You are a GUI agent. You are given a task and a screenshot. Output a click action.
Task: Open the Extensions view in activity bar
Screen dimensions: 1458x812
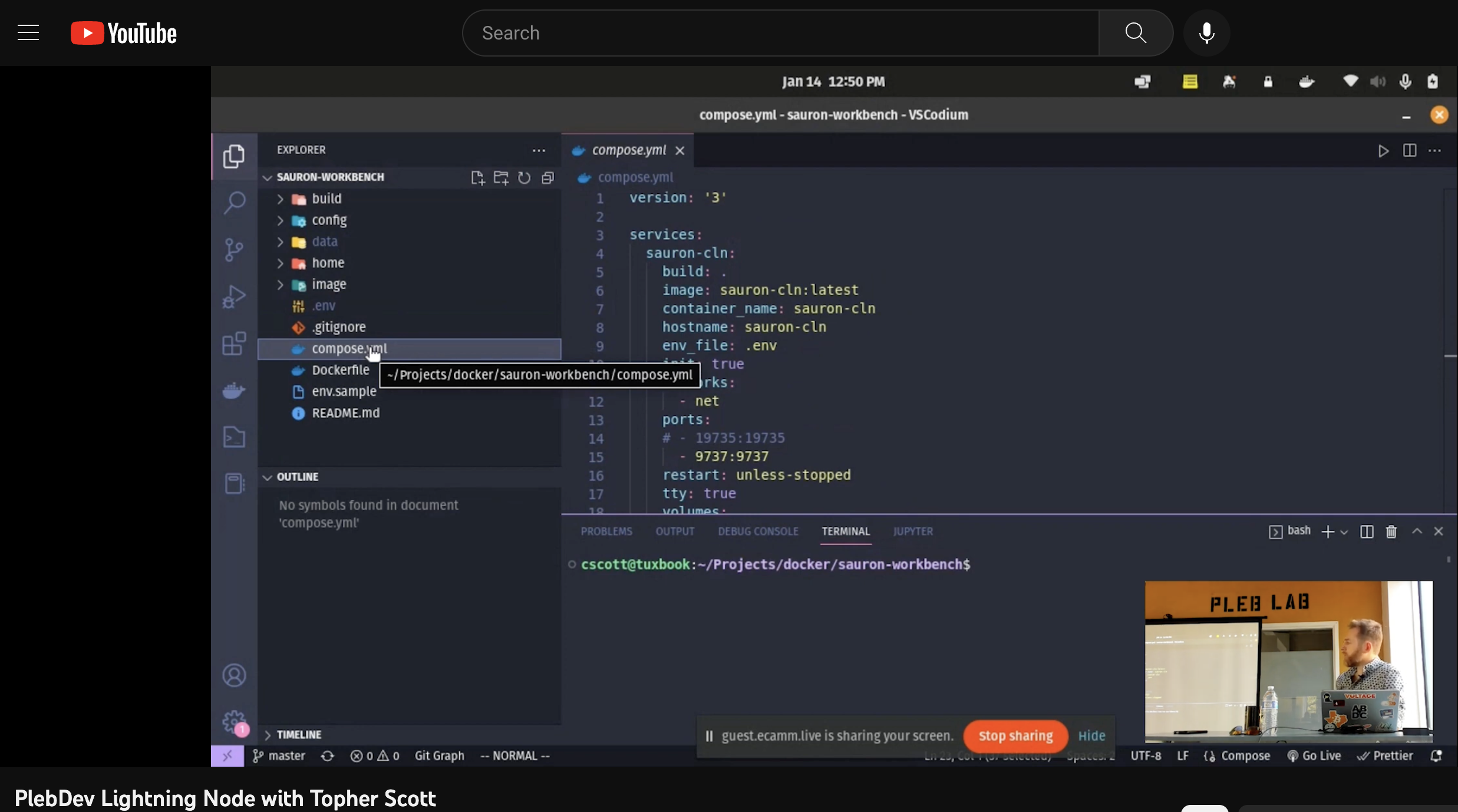tap(234, 344)
